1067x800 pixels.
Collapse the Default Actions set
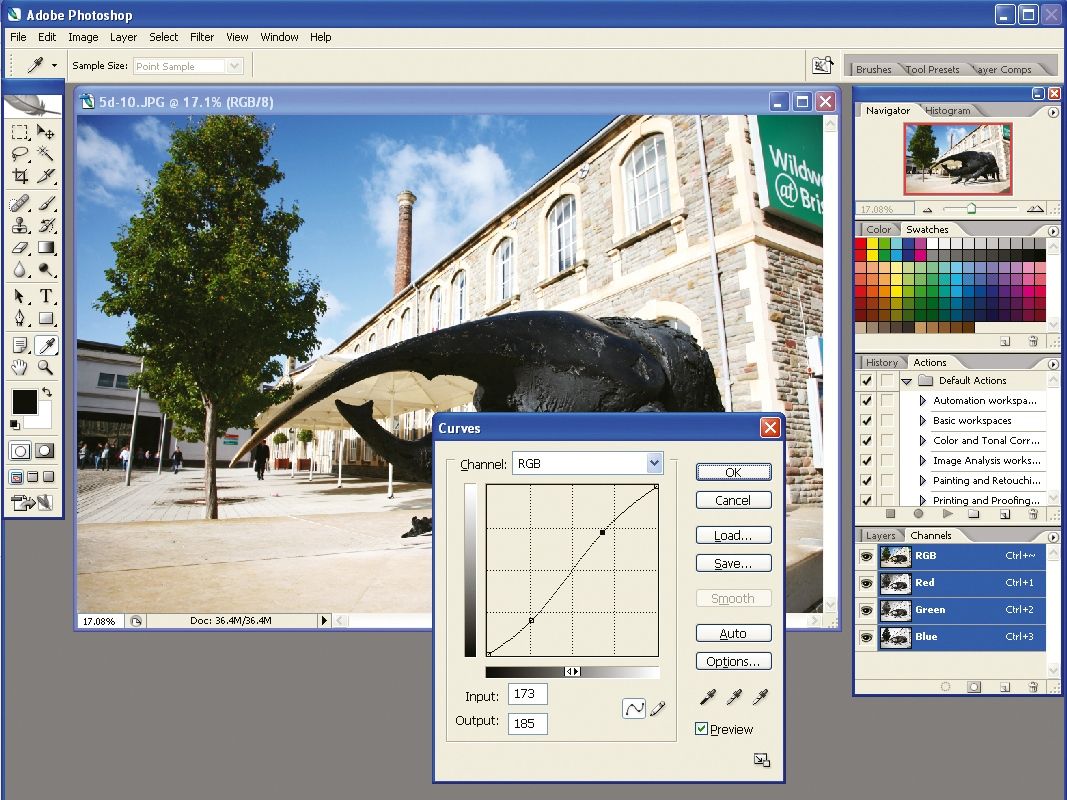(x=909, y=380)
